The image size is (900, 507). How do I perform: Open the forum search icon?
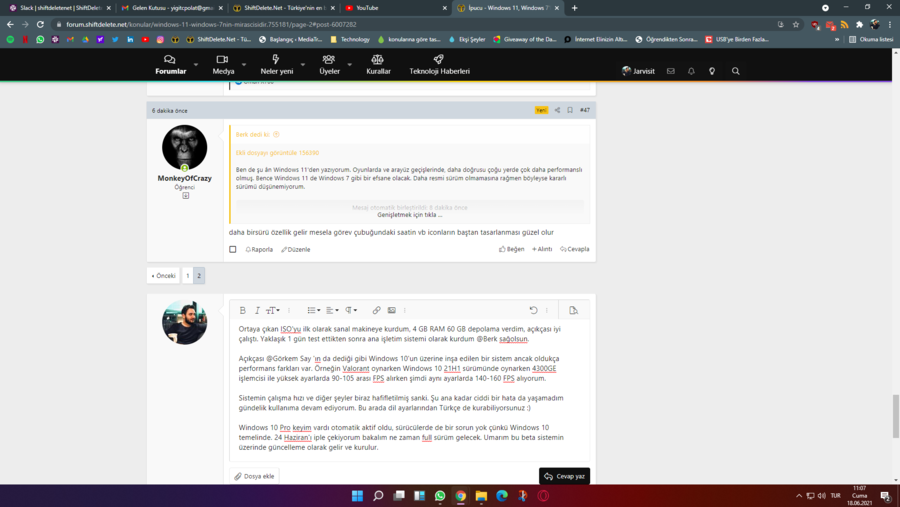735,71
